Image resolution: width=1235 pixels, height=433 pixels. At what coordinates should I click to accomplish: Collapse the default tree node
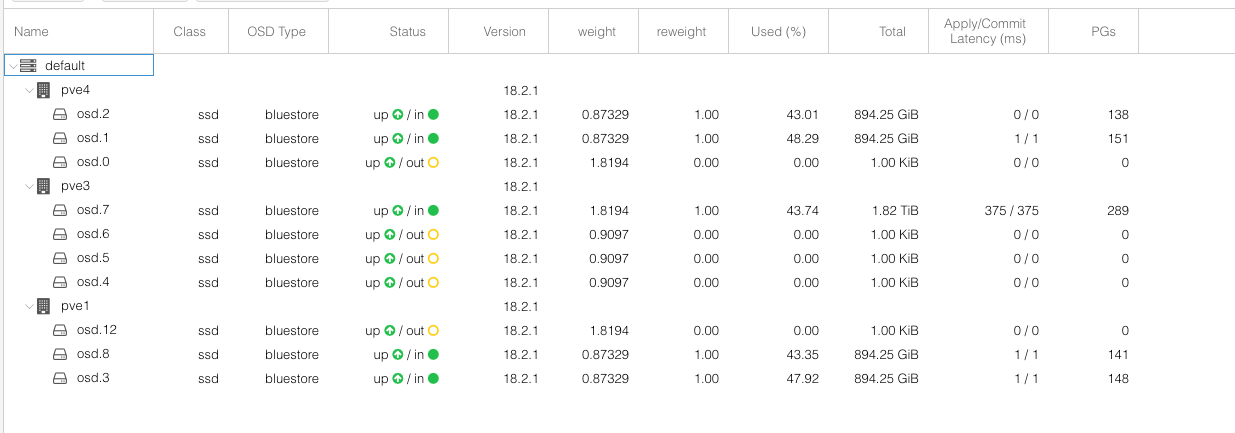(12, 66)
